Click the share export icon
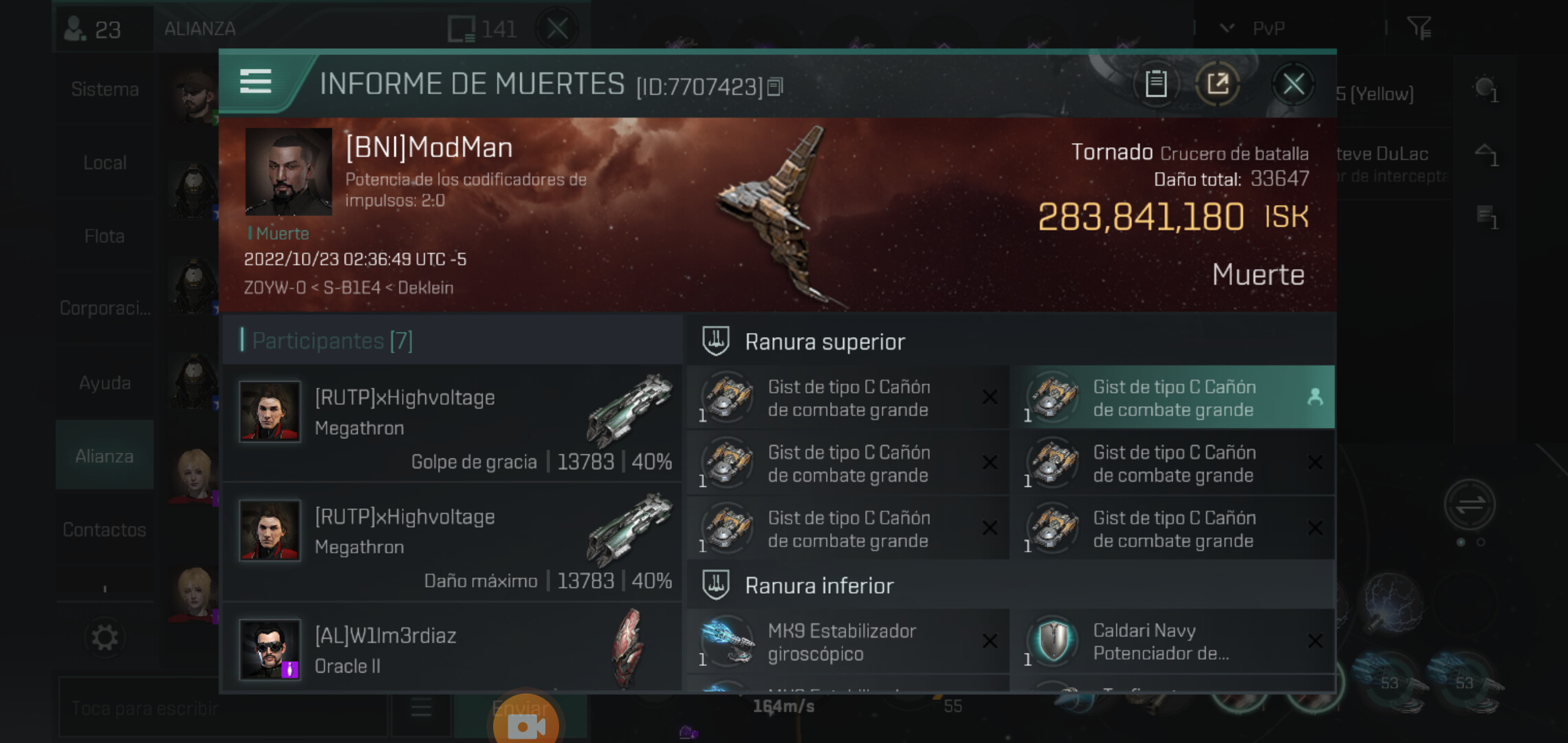The image size is (1568, 743). coord(1217,85)
